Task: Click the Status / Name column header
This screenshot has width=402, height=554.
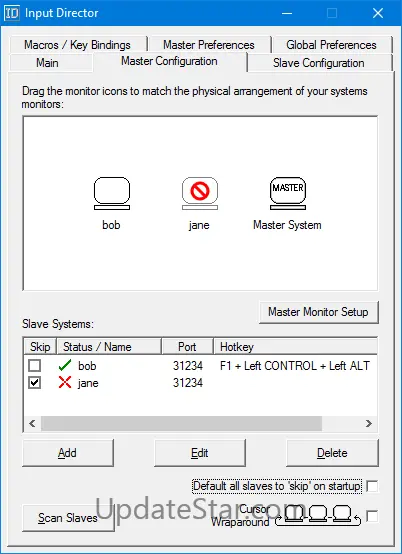Action: coord(109,347)
